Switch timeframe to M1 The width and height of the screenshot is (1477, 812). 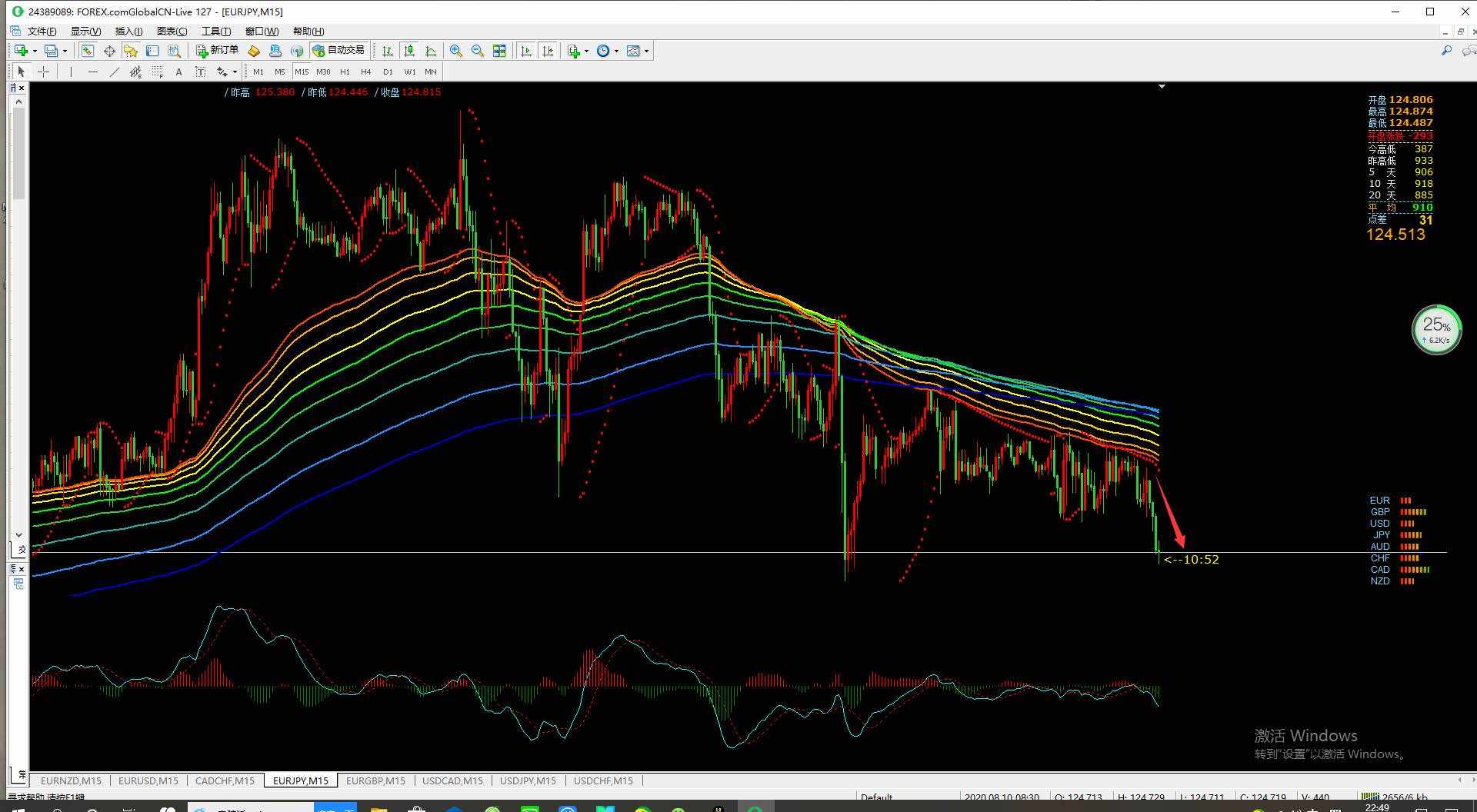tap(258, 72)
